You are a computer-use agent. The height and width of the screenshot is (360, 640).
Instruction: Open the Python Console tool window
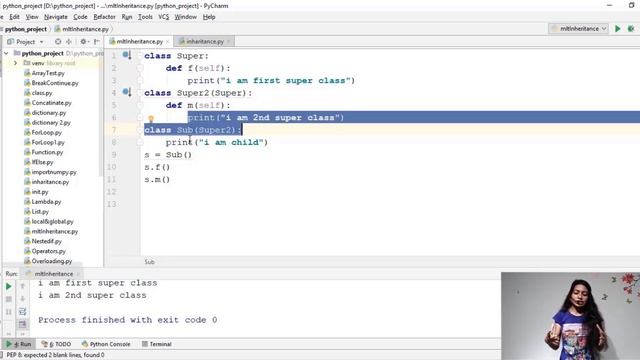(x=106, y=344)
